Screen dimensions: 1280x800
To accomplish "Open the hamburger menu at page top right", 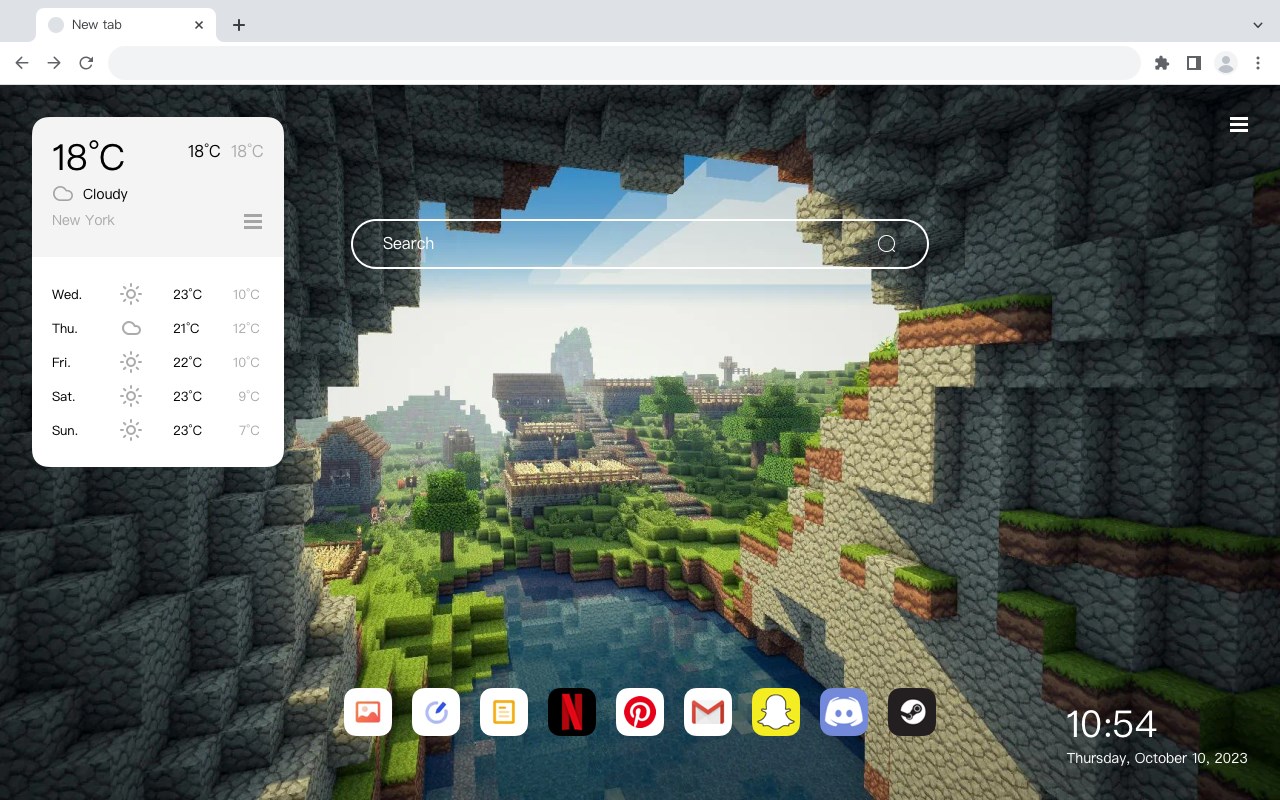I will point(1239,124).
